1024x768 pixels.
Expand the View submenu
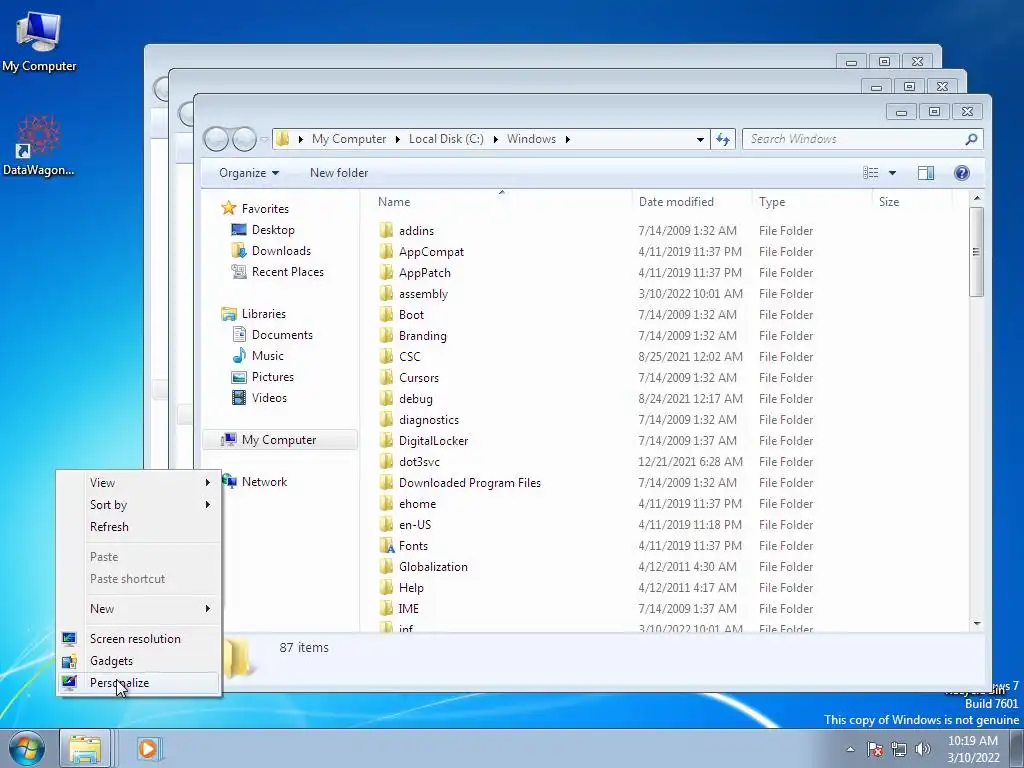tap(139, 483)
